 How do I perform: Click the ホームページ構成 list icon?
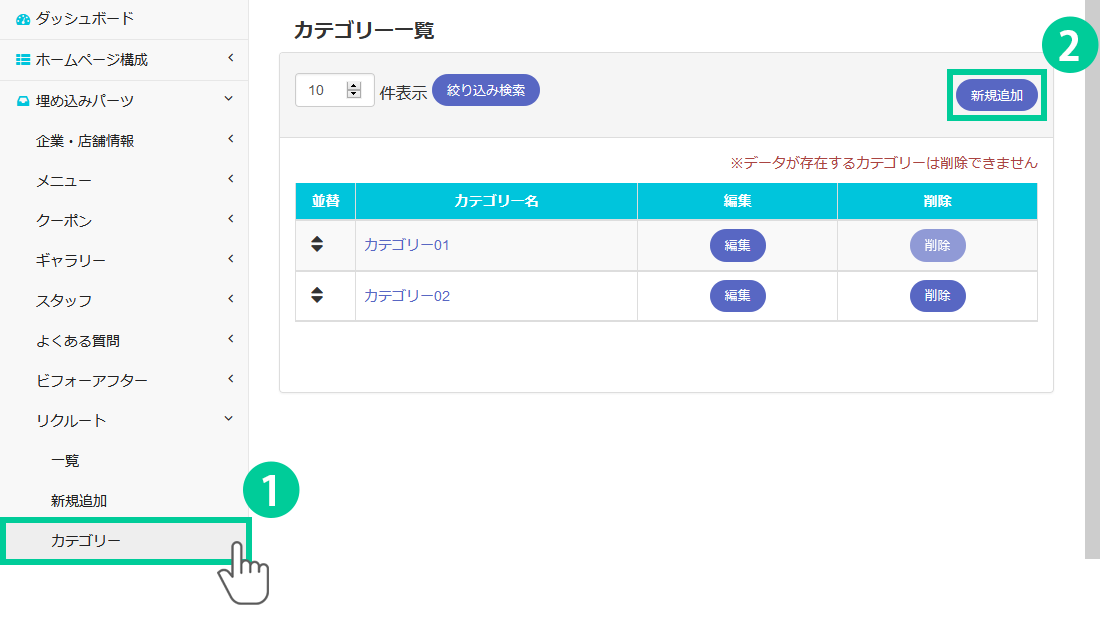tap(23, 60)
